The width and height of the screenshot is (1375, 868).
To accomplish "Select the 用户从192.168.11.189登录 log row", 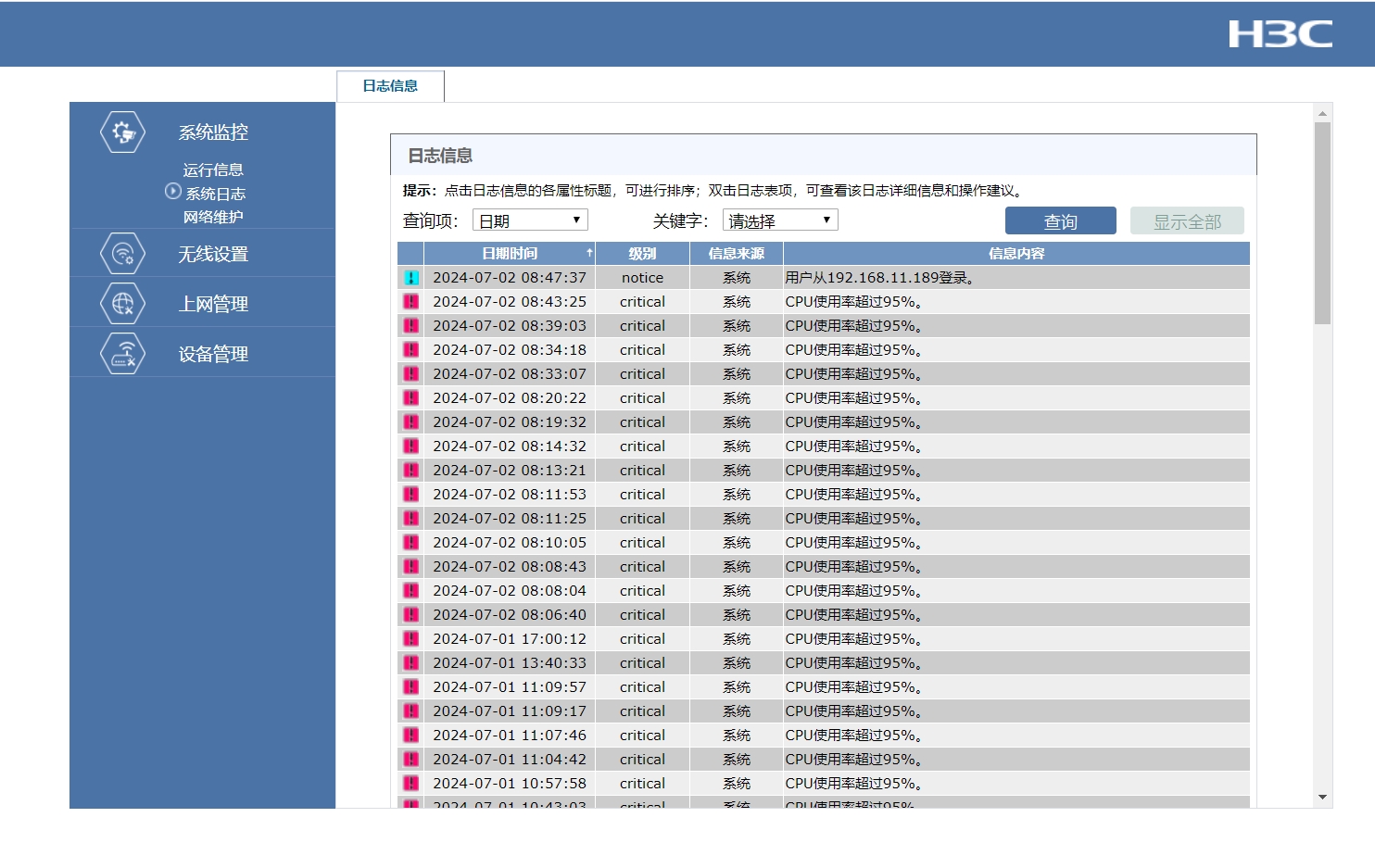I will tap(878, 278).
